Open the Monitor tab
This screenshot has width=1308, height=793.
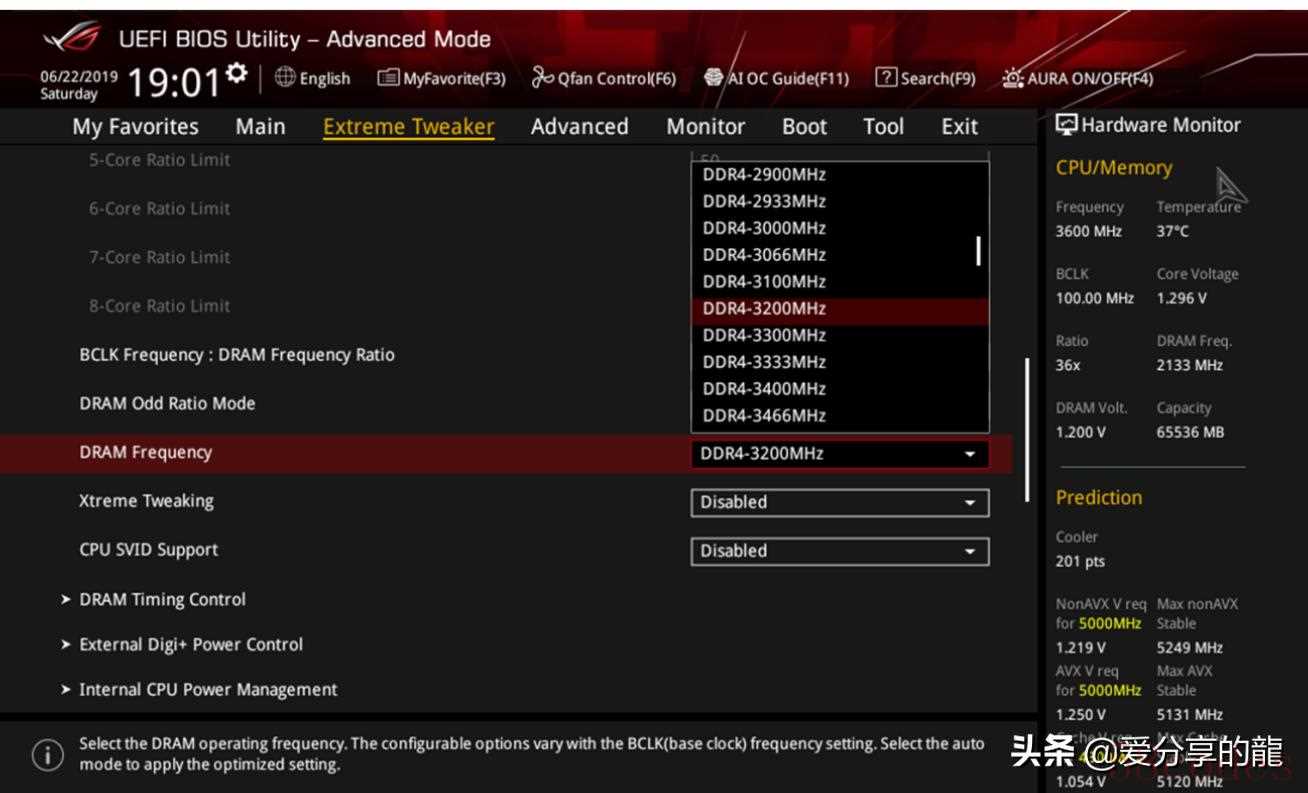(705, 127)
